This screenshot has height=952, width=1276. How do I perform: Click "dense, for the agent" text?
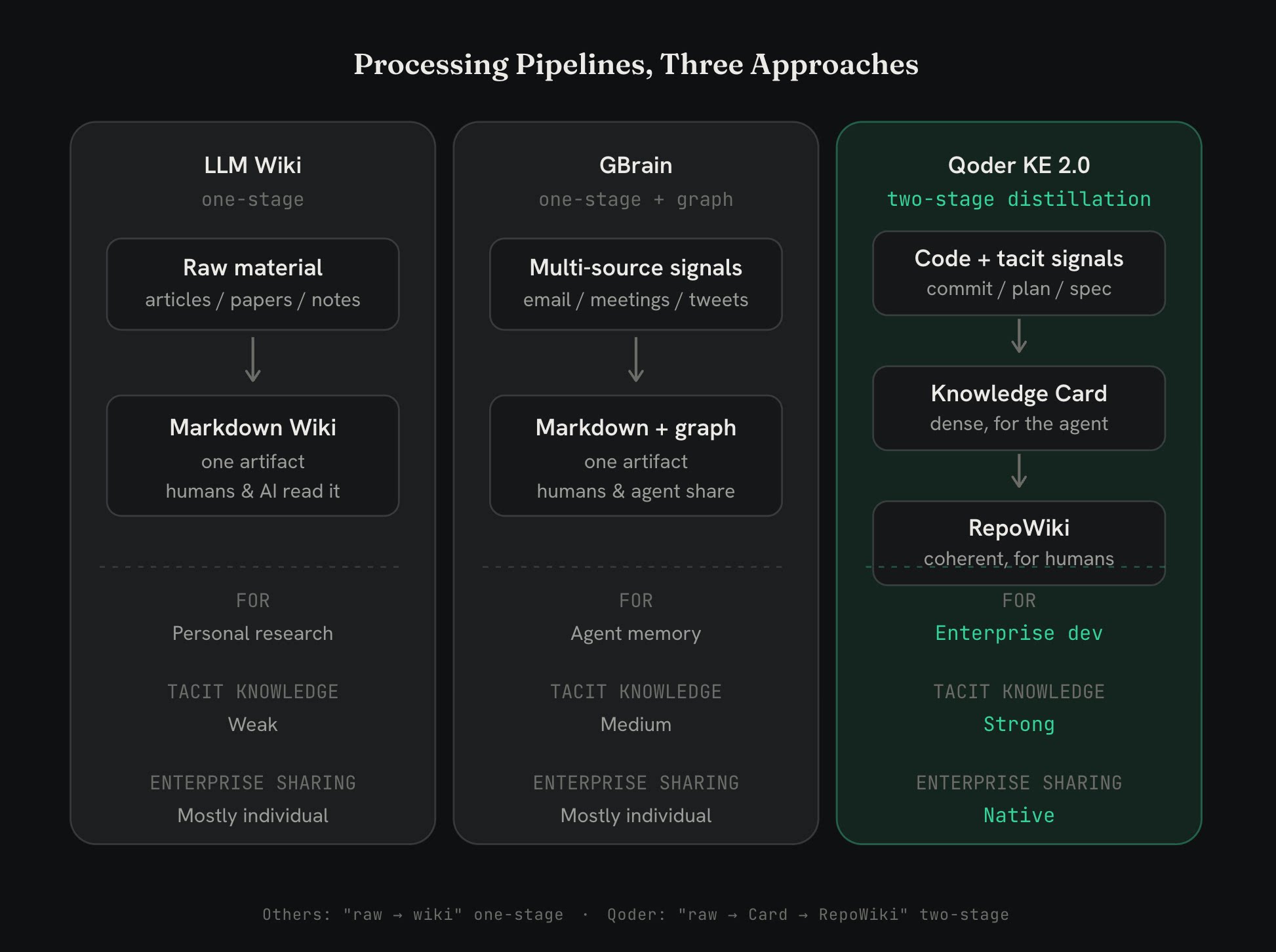click(x=1019, y=424)
